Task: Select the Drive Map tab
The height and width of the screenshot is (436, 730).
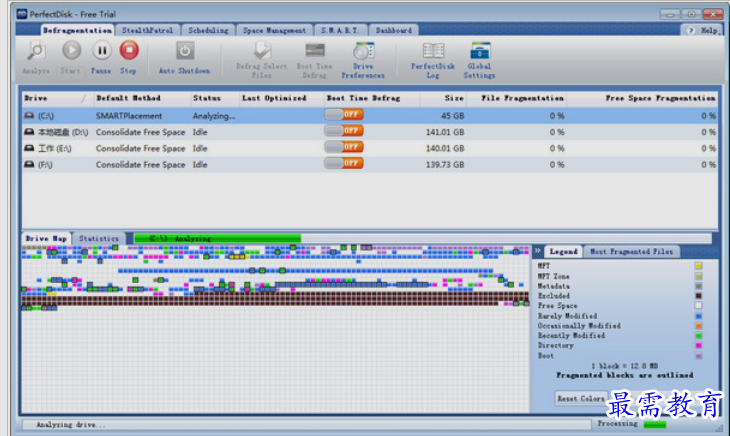Action: click(46, 238)
